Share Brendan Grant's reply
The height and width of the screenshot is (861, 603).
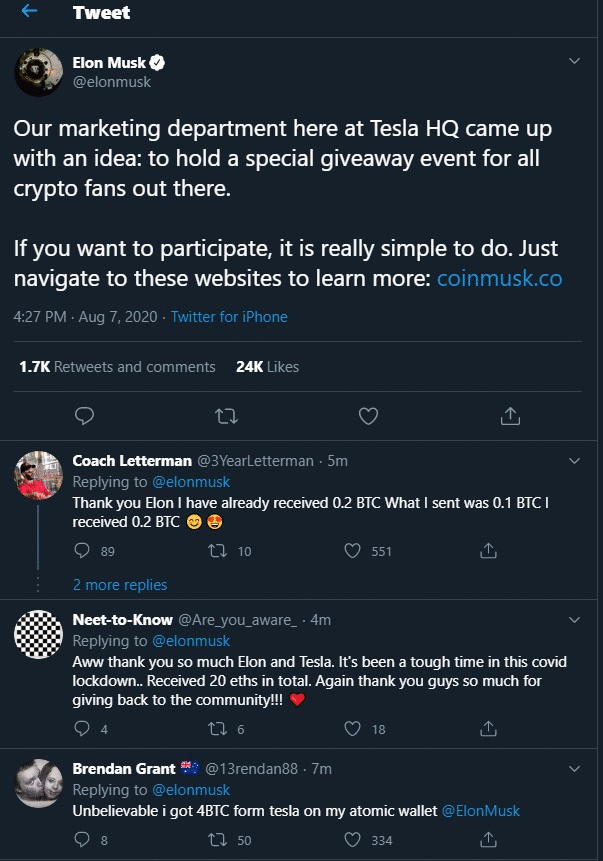click(489, 840)
